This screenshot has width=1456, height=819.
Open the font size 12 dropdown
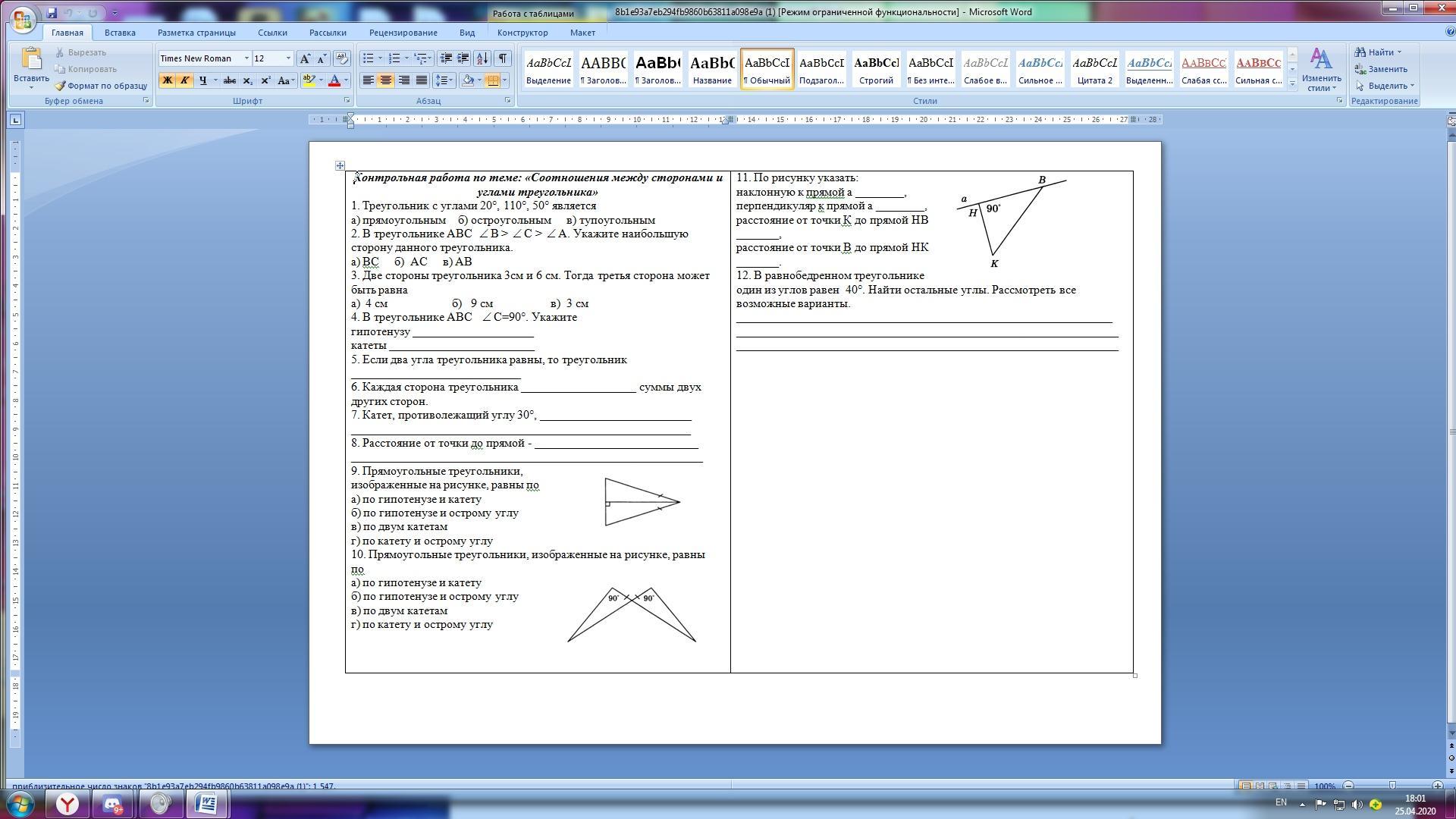pyautogui.click(x=288, y=58)
